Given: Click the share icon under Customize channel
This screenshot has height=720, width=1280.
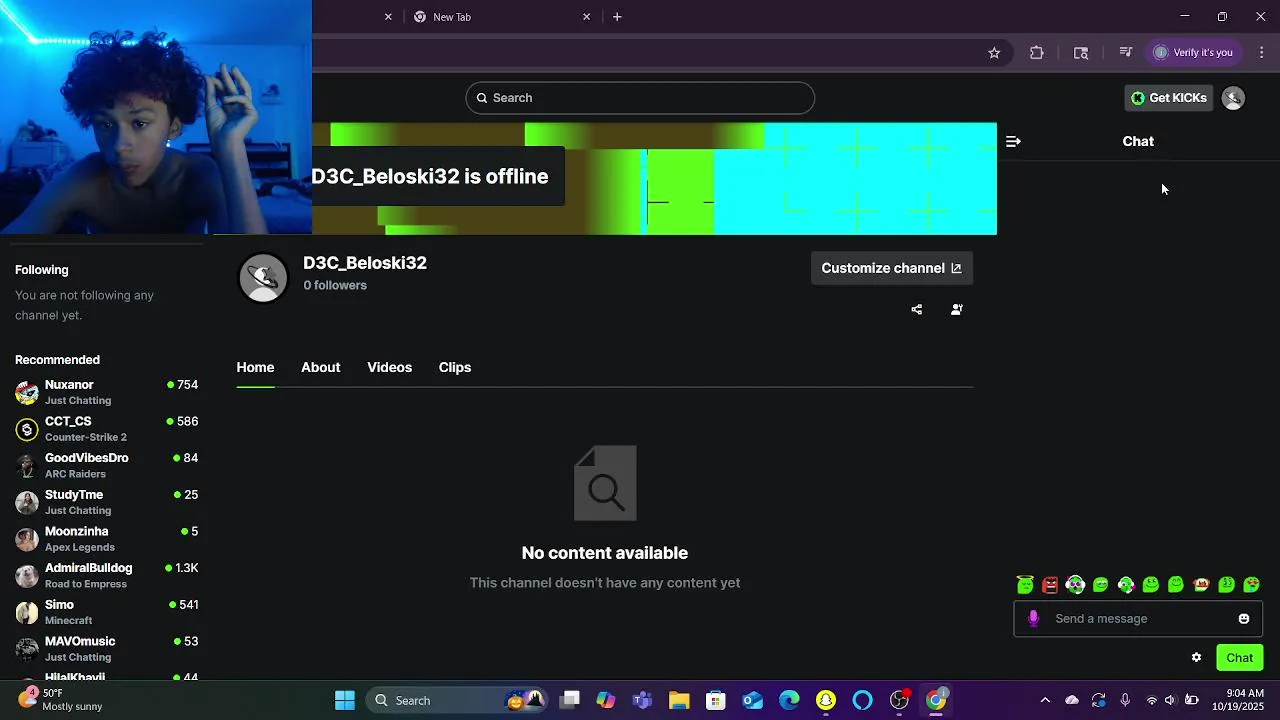Looking at the screenshot, I should click(x=917, y=310).
